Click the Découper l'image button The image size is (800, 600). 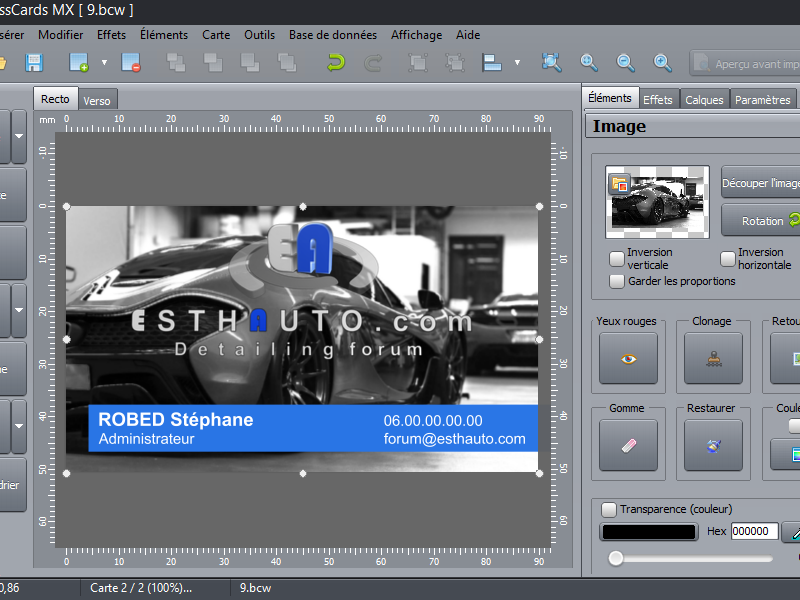(x=761, y=183)
